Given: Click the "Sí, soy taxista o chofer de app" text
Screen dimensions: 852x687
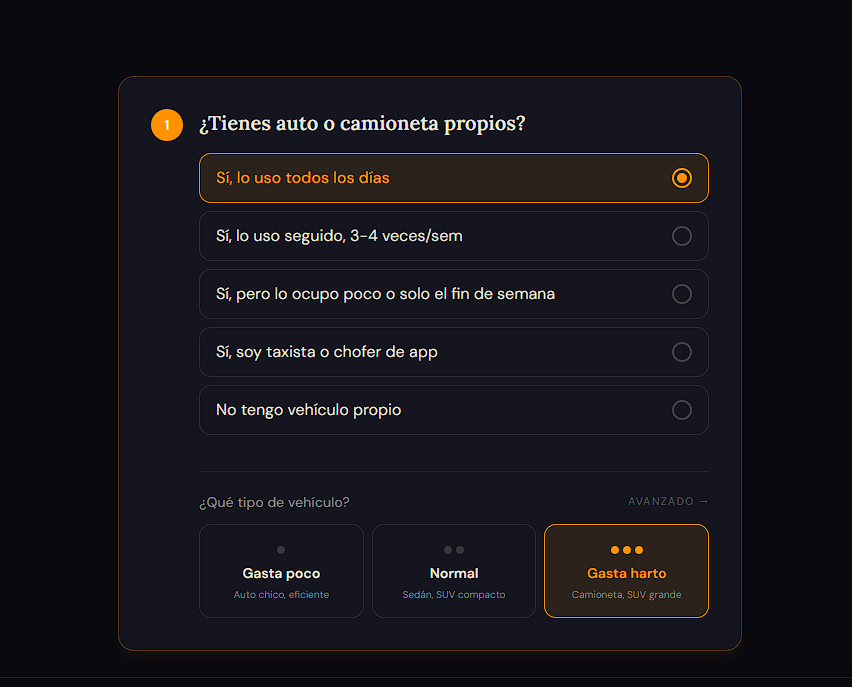Looking at the screenshot, I should [x=327, y=352].
